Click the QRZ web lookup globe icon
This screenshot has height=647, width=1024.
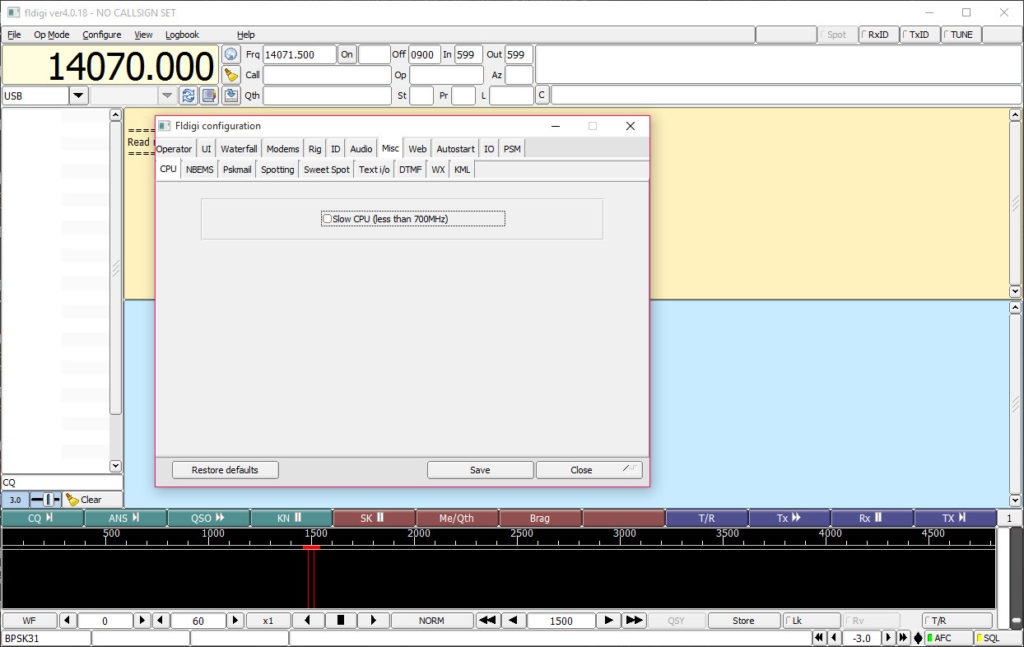pos(231,55)
